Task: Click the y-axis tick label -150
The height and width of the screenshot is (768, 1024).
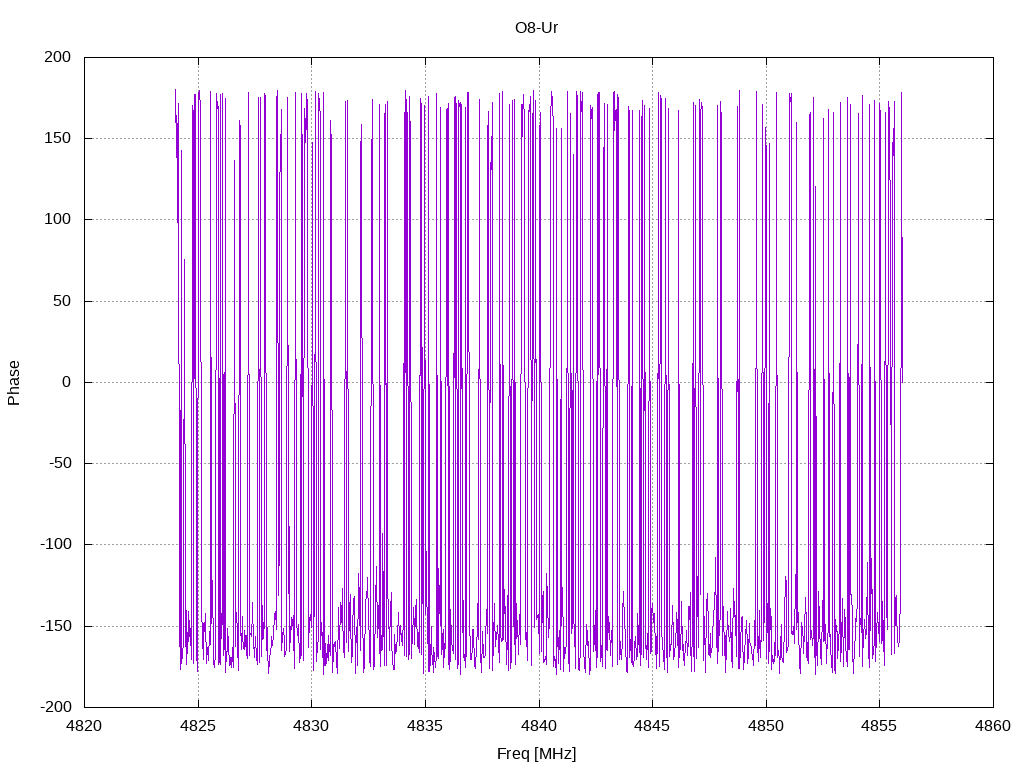Action: point(56,626)
